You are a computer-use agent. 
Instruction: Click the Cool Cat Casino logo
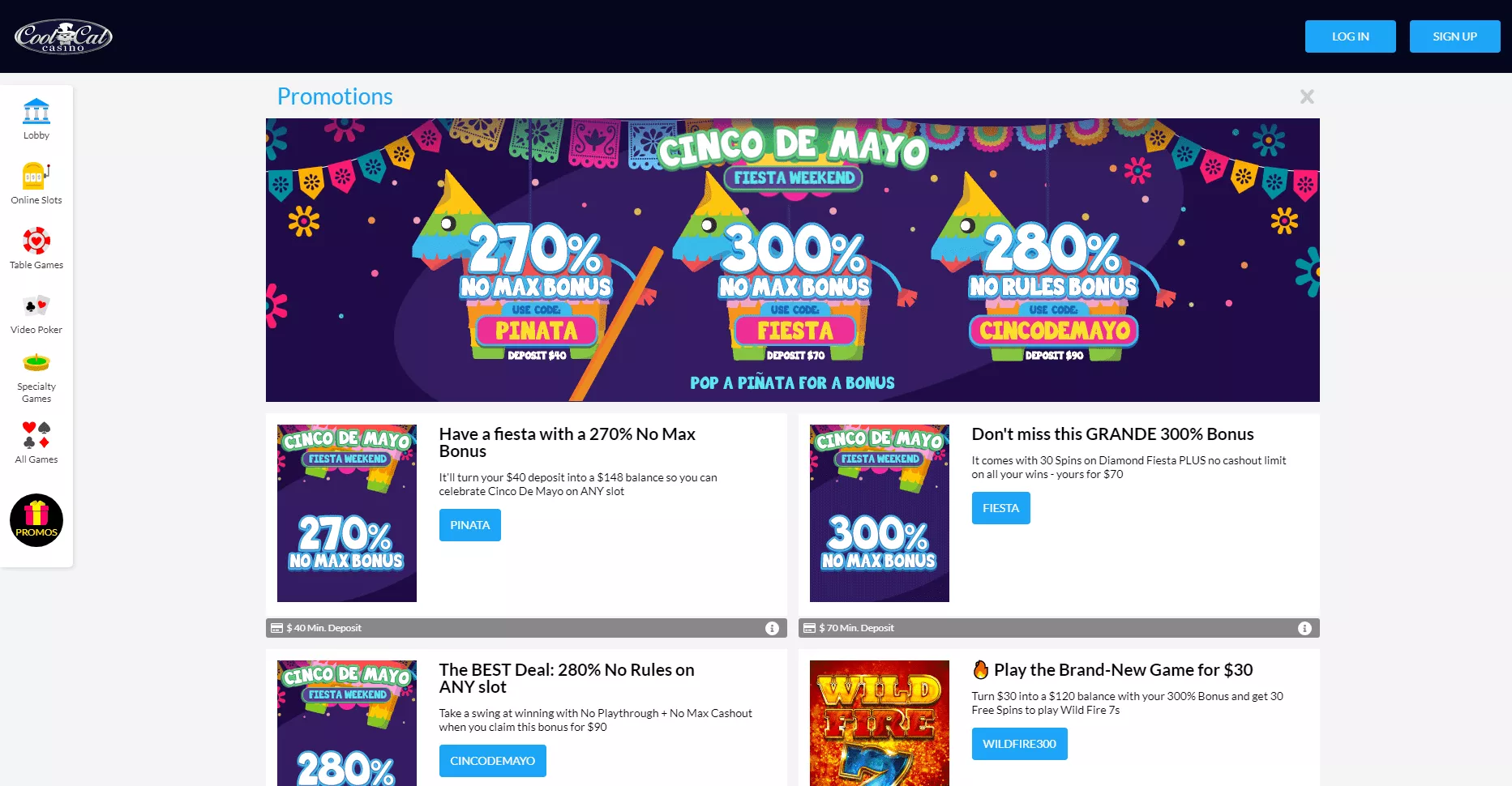click(63, 36)
